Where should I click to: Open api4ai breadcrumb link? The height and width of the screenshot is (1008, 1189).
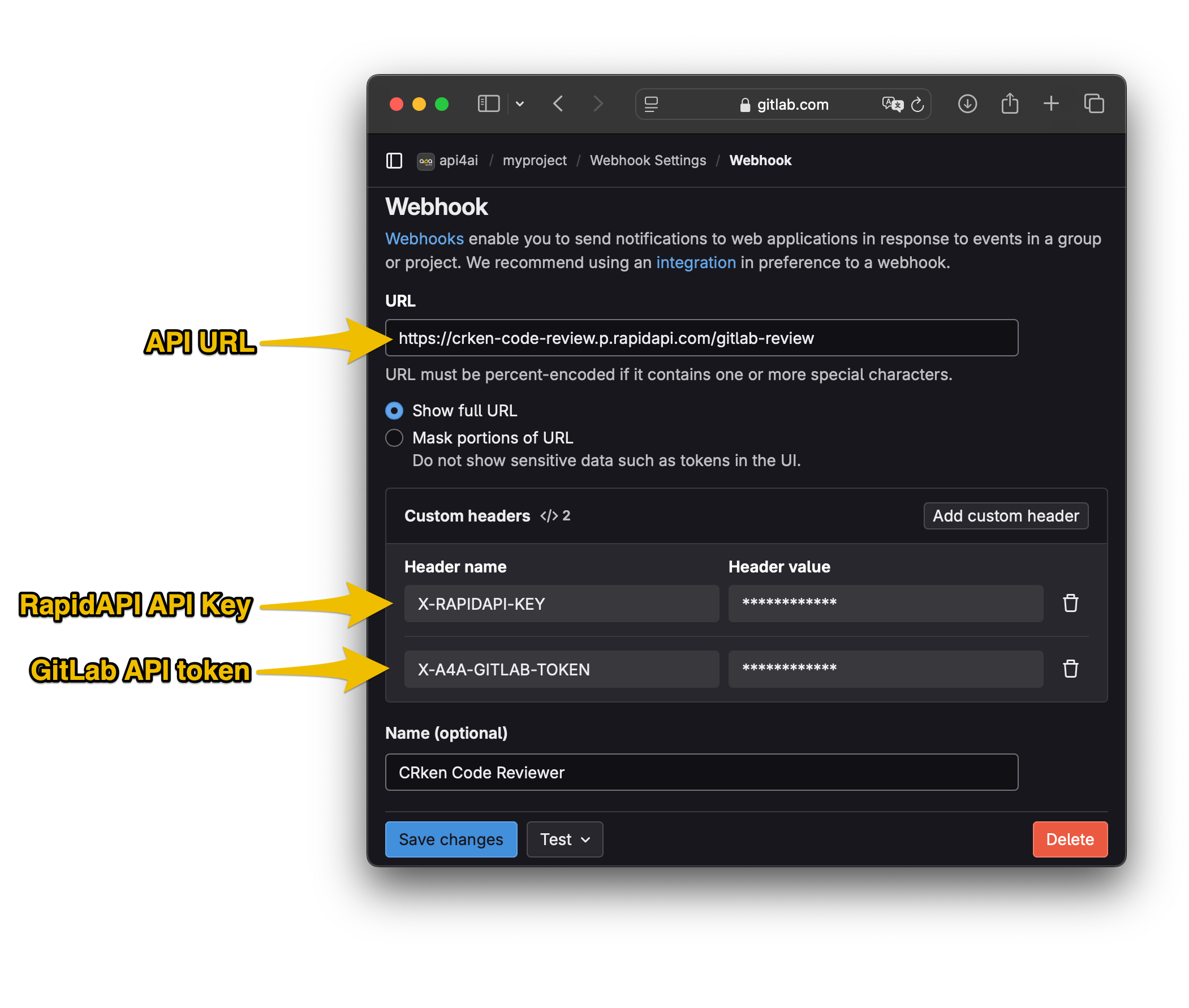click(x=458, y=161)
